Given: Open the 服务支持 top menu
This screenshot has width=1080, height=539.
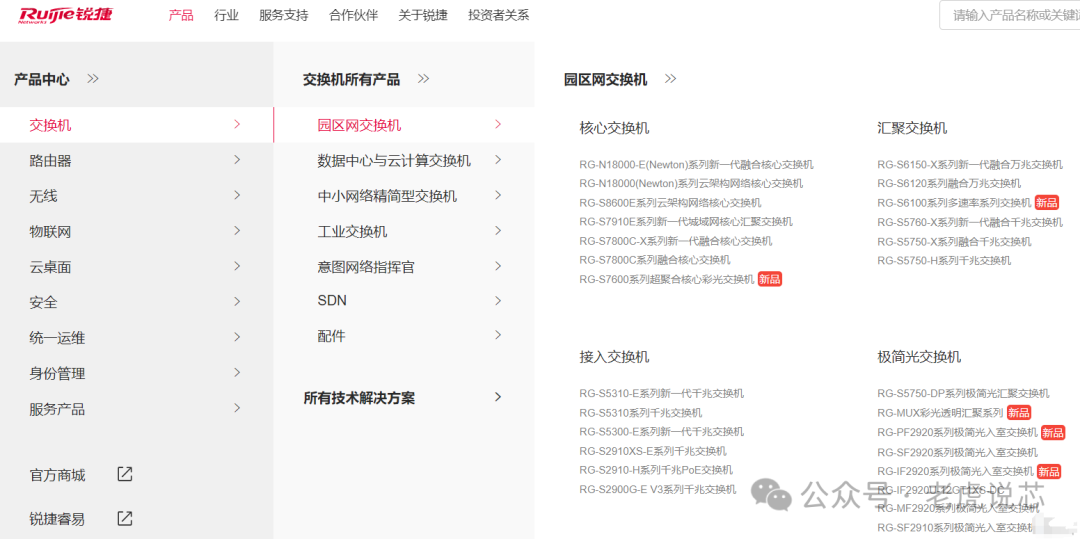Looking at the screenshot, I should pyautogui.click(x=284, y=15).
